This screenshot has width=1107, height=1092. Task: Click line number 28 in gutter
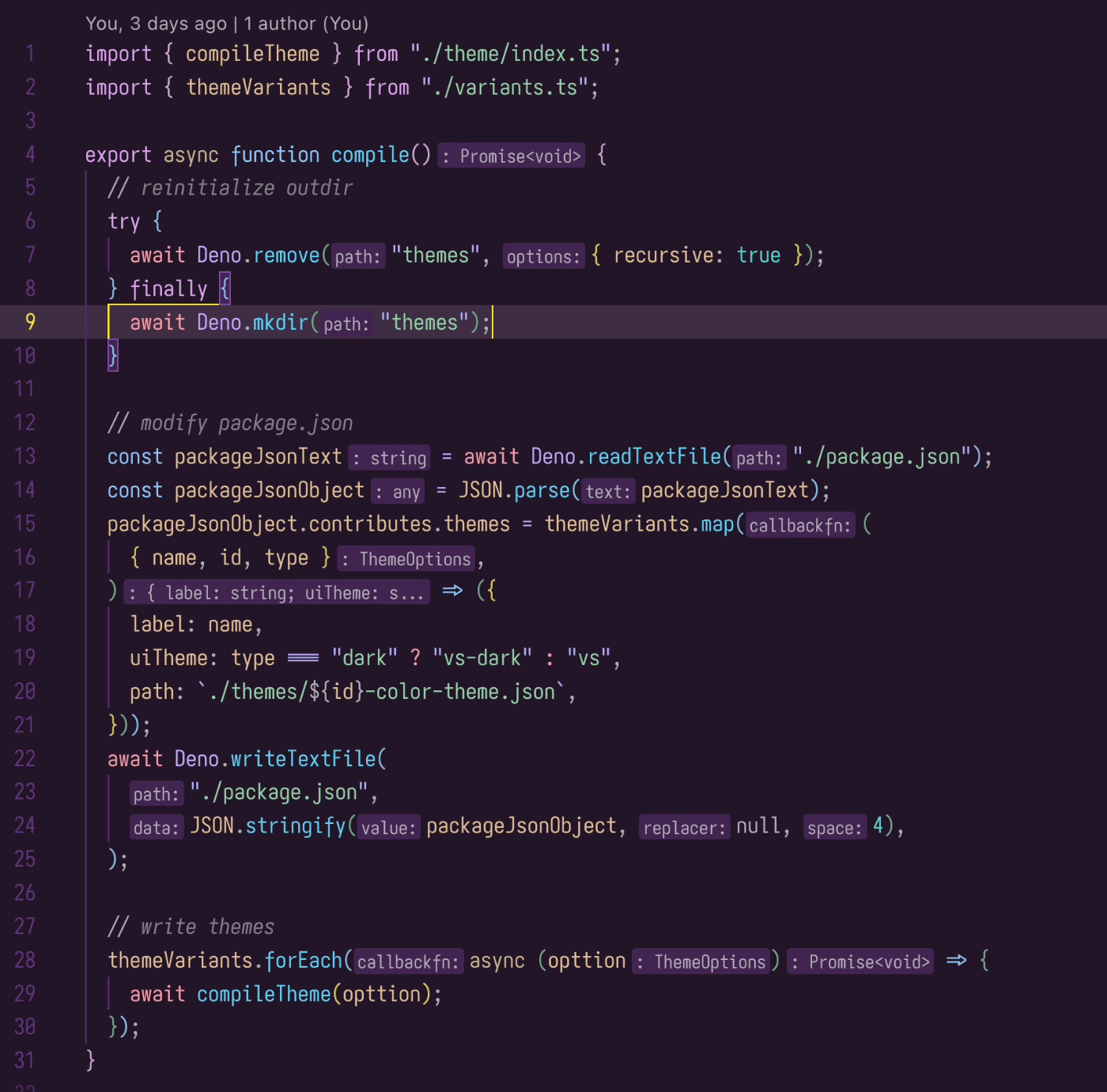pyautogui.click(x=25, y=960)
